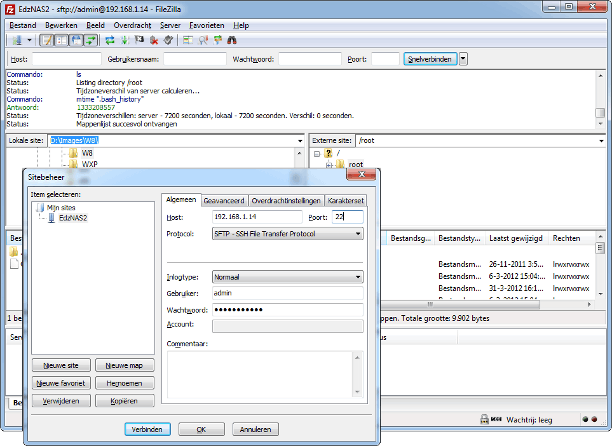Open the Protocol dropdown
The image size is (612, 446).
288,234
